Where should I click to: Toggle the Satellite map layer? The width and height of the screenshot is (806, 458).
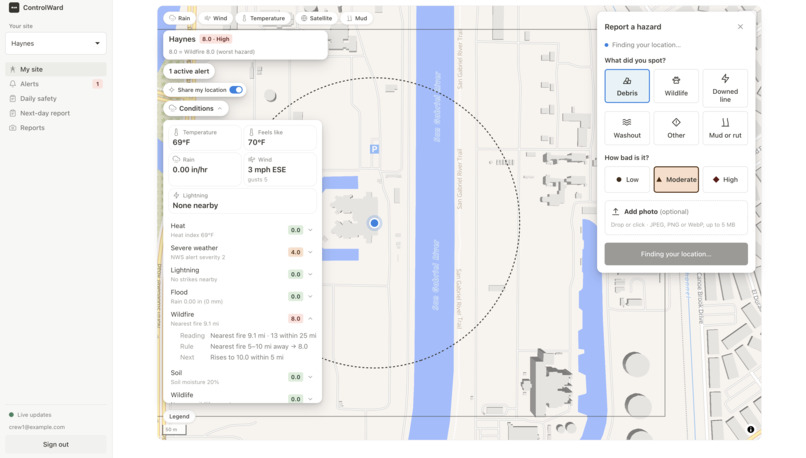pyautogui.click(x=316, y=18)
